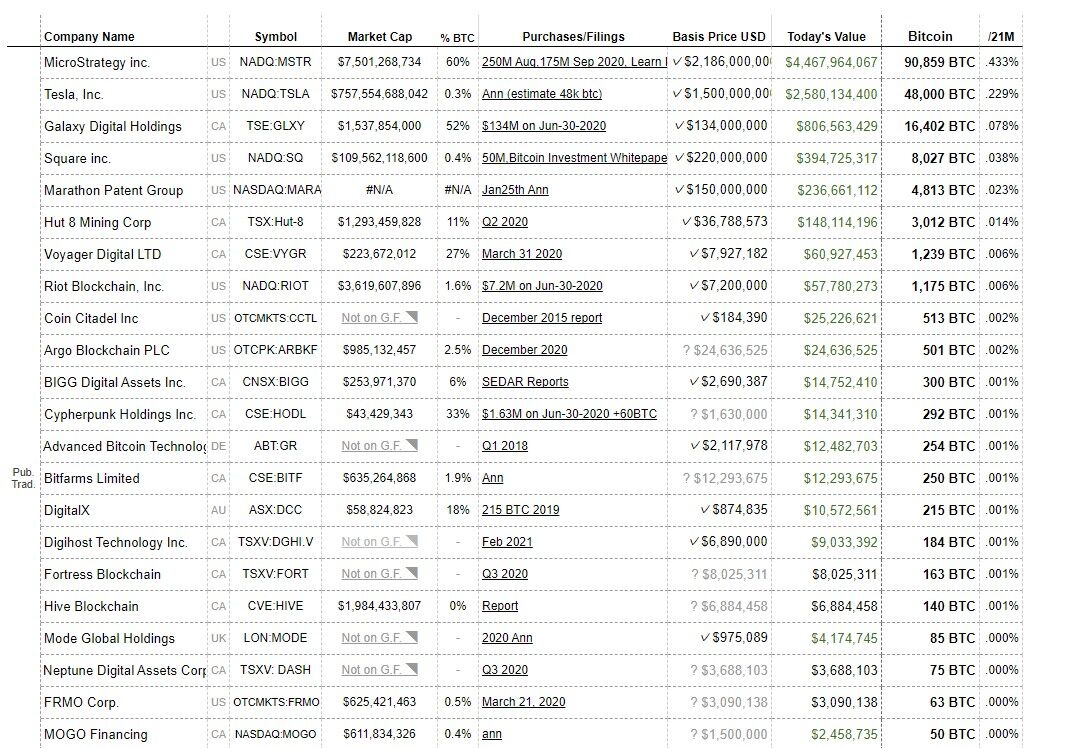Select the OTCMKTS:FRMO symbol cell
1072x748 pixels.
(x=276, y=702)
